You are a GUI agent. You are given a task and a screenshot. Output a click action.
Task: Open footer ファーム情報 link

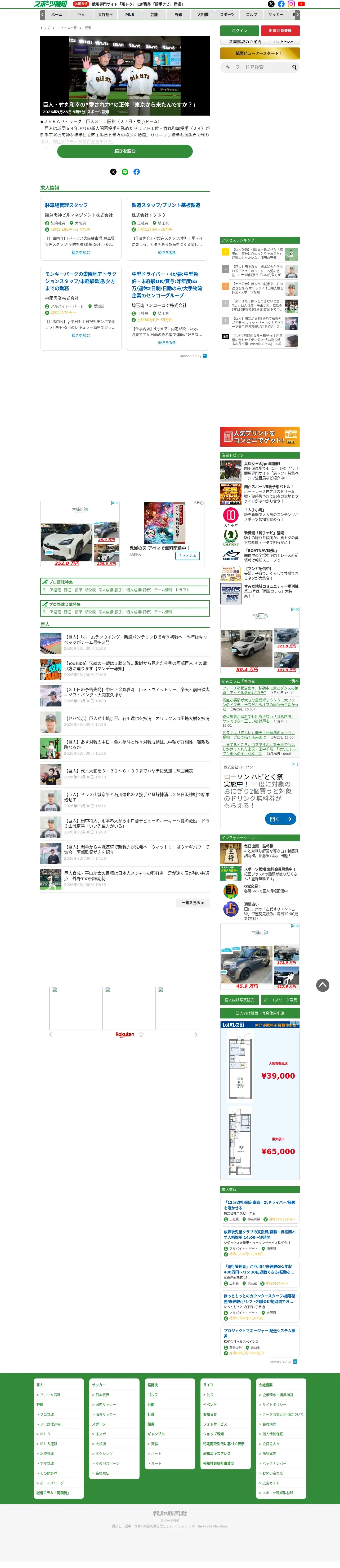pos(50,1395)
